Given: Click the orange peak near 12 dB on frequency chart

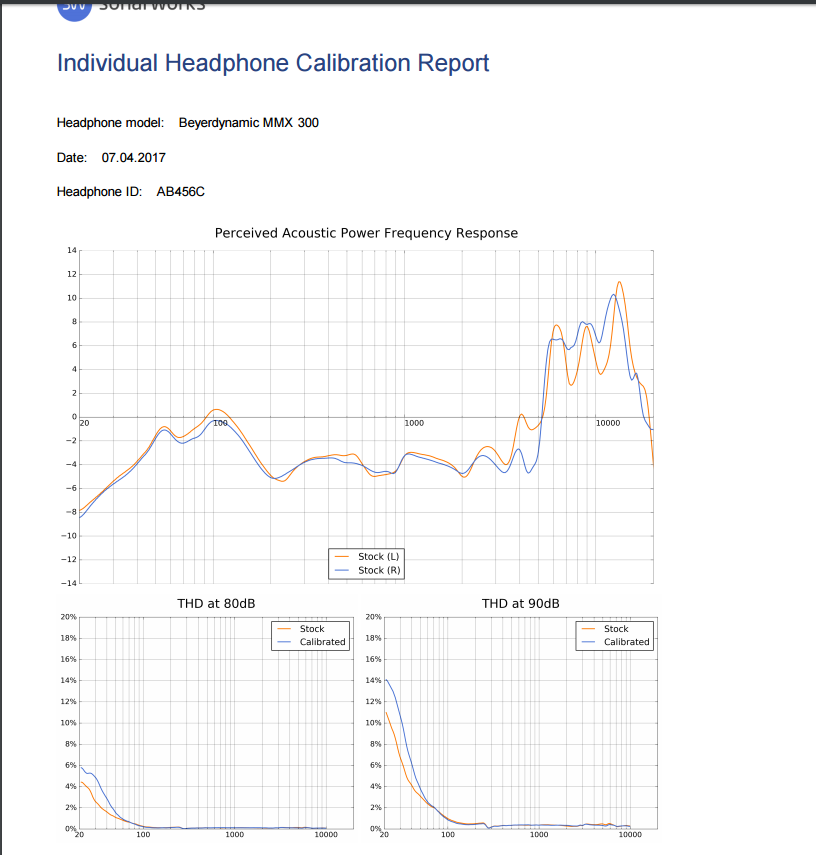Looking at the screenshot, I should [619, 282].
